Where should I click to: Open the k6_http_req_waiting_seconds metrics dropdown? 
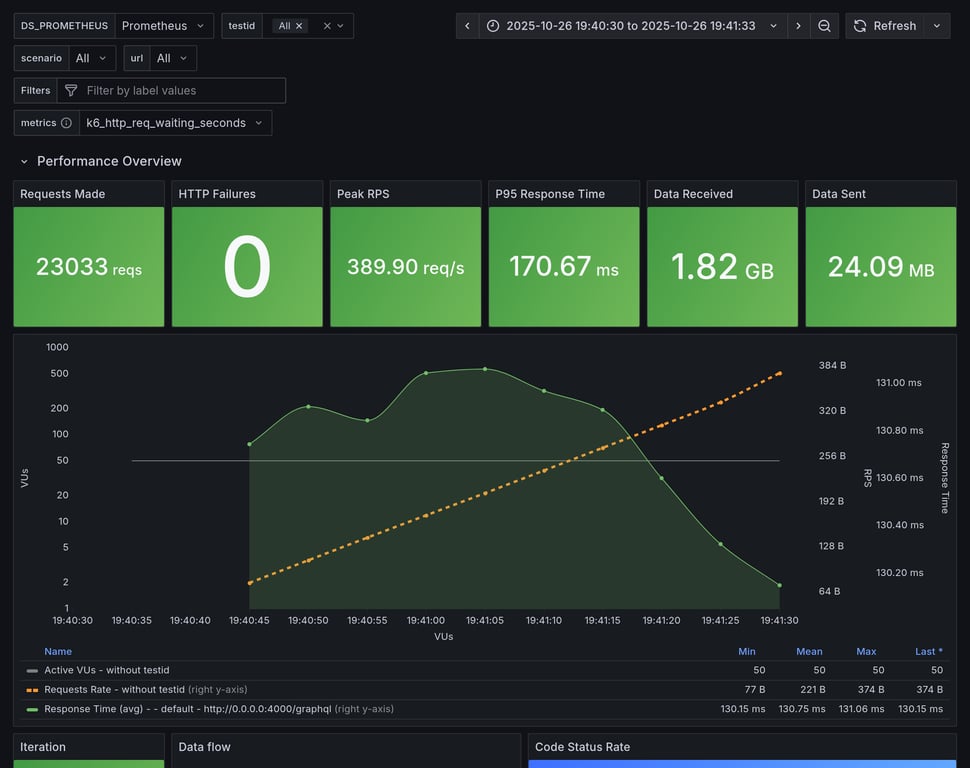coord(175,123)
